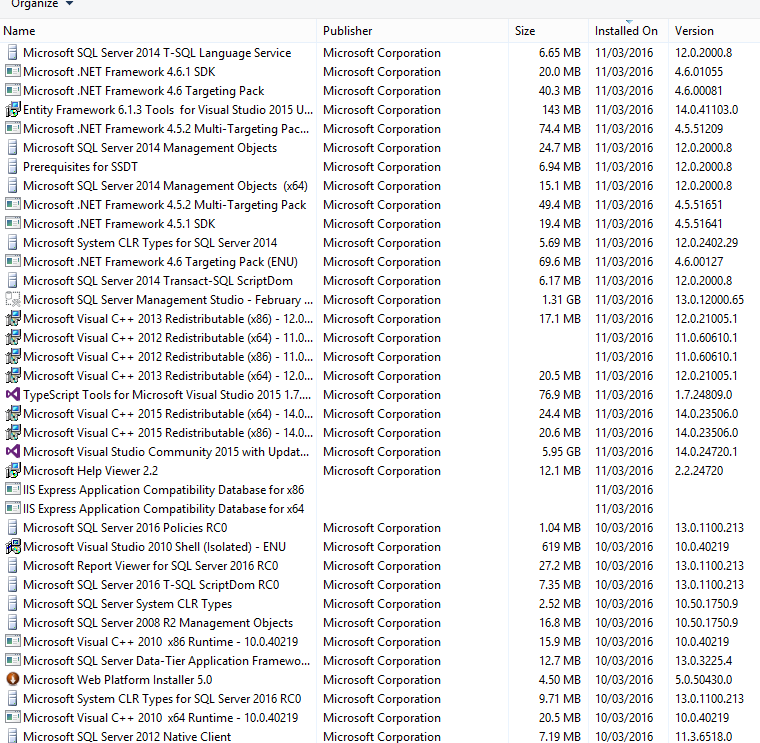The width and height of the screenshot is (760, 743).
Task: Select Microsoft .NET Framework 4.5.2 Multi-Targeting Pack
Action: click(380, 205)
